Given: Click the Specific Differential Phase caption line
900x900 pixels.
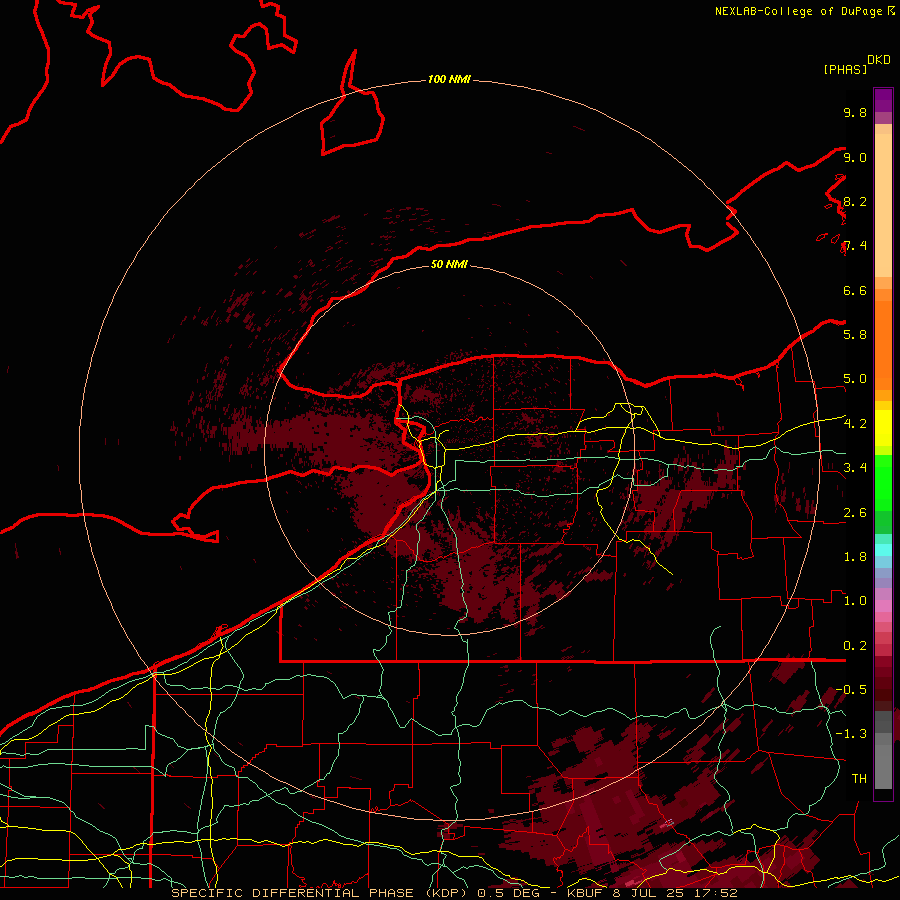Looking at the screenshot, I should [x=454, y=893].
